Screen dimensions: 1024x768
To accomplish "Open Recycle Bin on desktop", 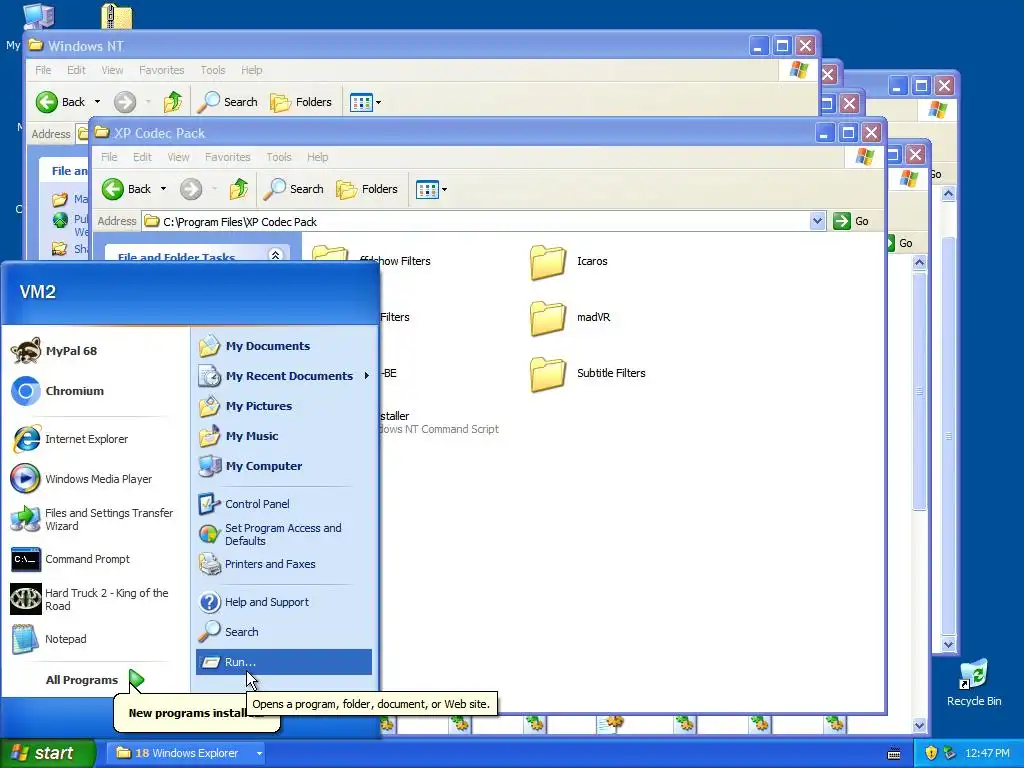I will (x=974, y=682).
